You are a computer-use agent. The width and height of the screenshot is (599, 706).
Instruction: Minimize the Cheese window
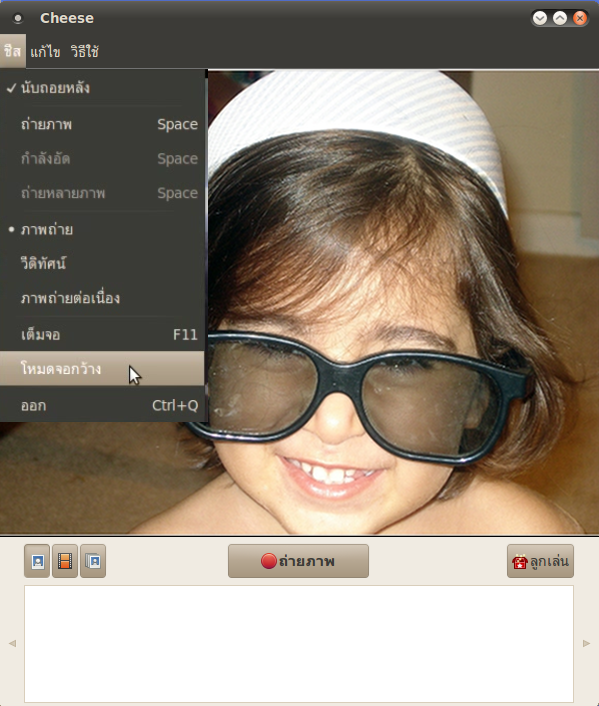click(540, 18)
